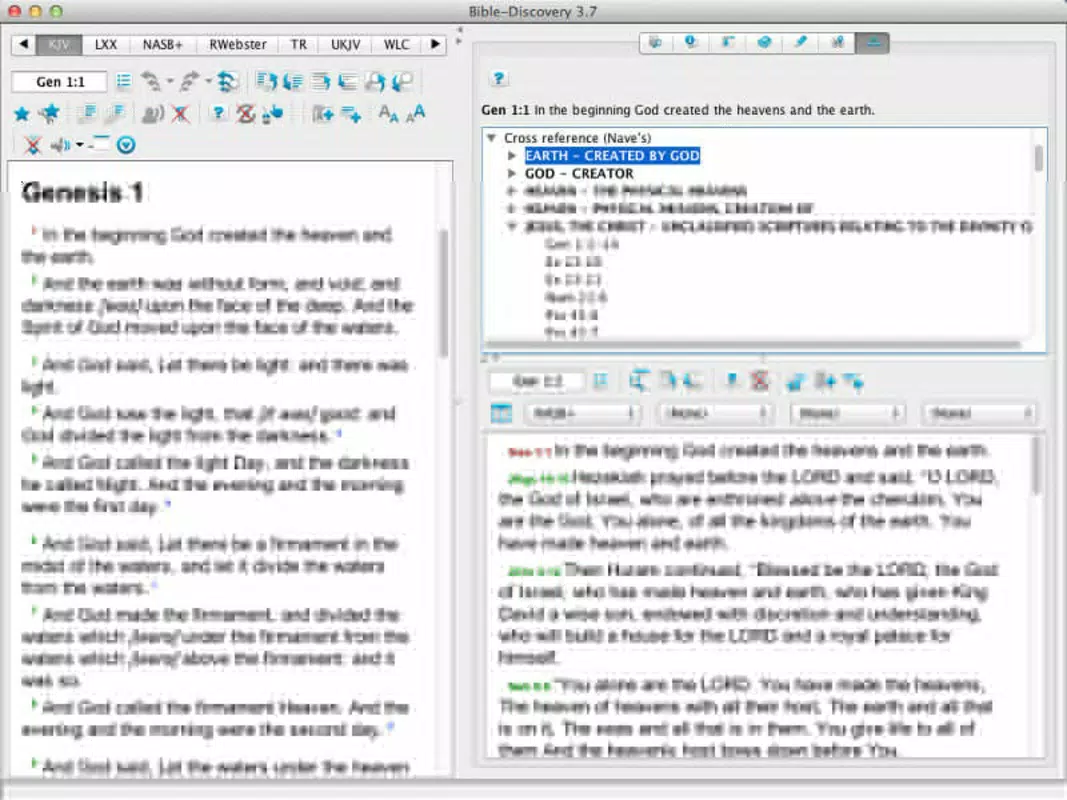The width and height of the screenshot is (1067, 800).
Task: Collapse the Cross reference (Nave's) tree
Action: pyautogui.click(x=491, y=138)
